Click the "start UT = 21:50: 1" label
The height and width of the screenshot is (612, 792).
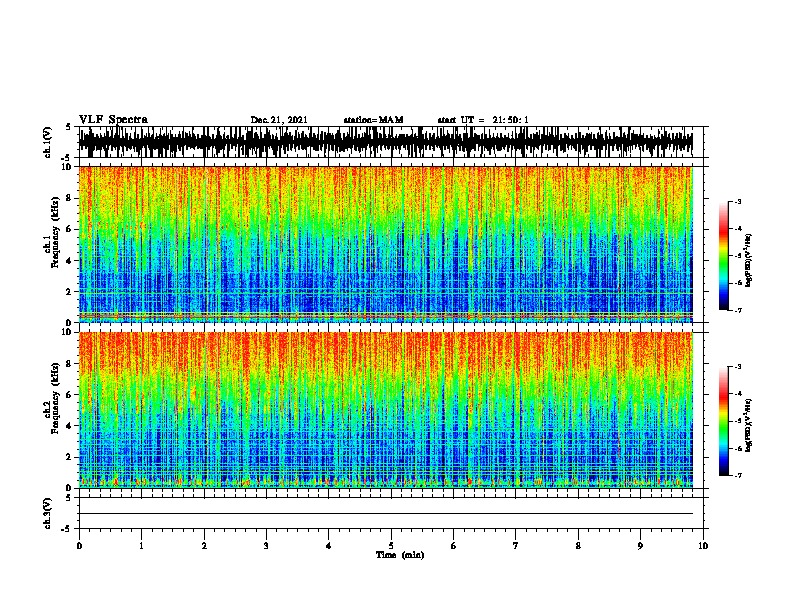pyautogui.click(x=483, y=120)
